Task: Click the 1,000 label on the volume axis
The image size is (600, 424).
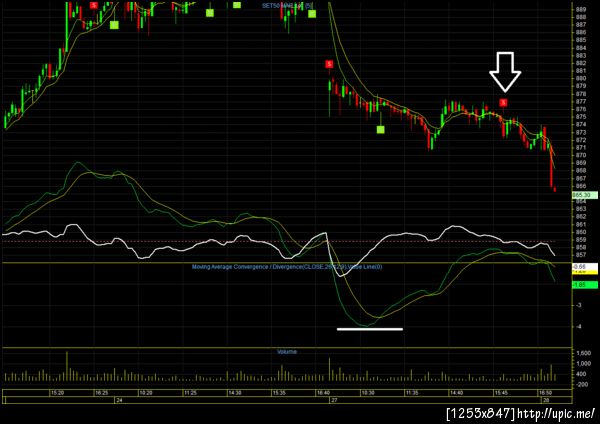Action: [583, 364]
